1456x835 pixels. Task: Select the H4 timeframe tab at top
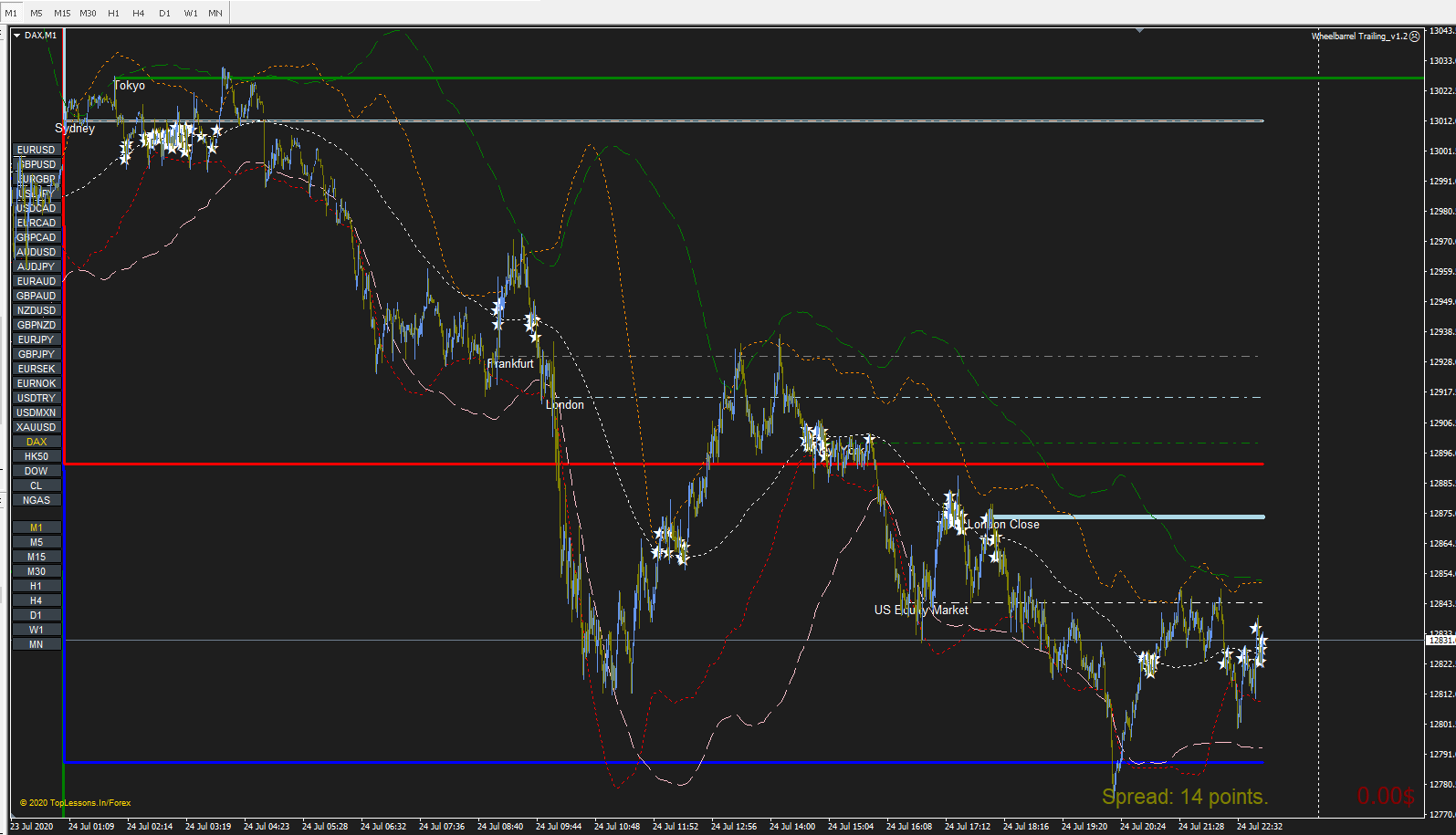pyautogui.click(x=139, y=13)
